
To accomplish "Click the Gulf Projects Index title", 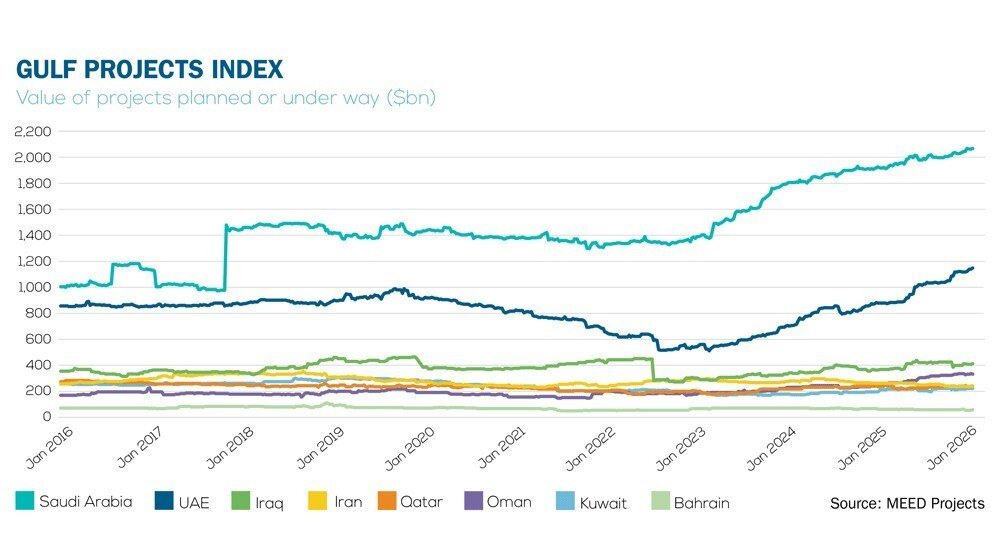I will coord(149,70).
